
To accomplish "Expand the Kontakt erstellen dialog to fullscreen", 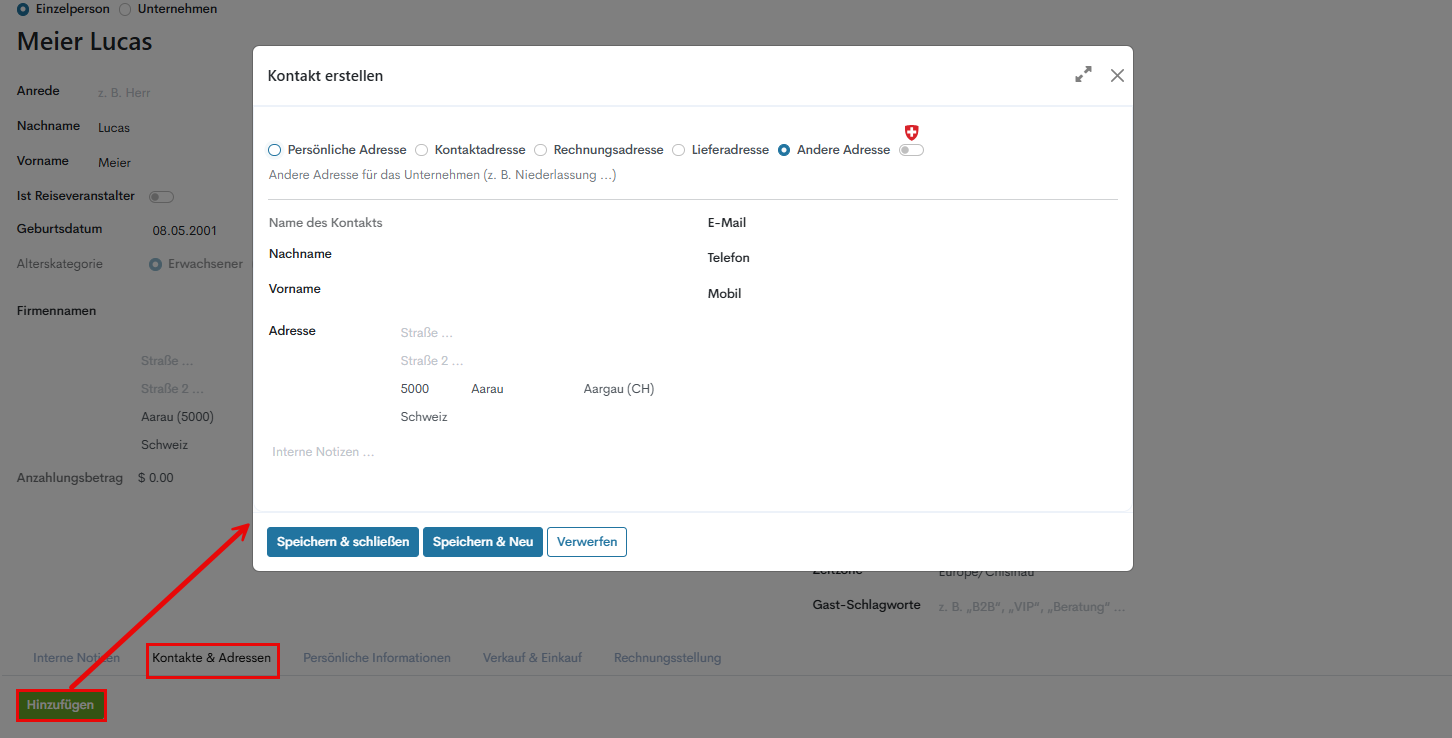I will (x=1083, y=75).
